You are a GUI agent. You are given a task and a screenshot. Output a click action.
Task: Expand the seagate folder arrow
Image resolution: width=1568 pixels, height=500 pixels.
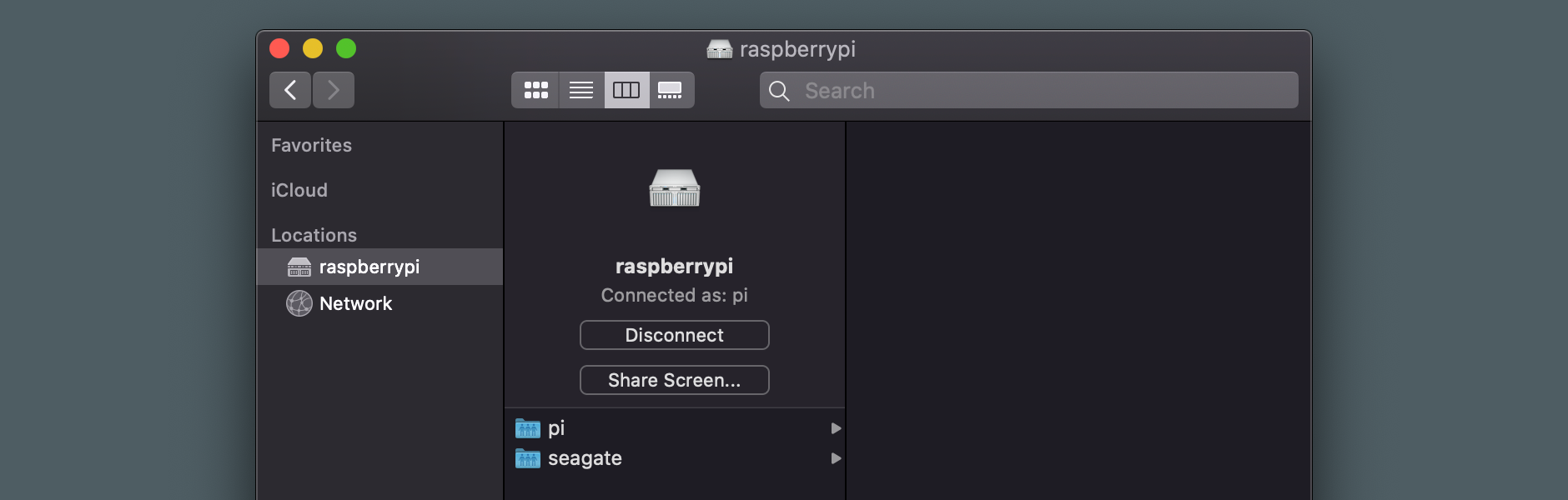point(836,458)
